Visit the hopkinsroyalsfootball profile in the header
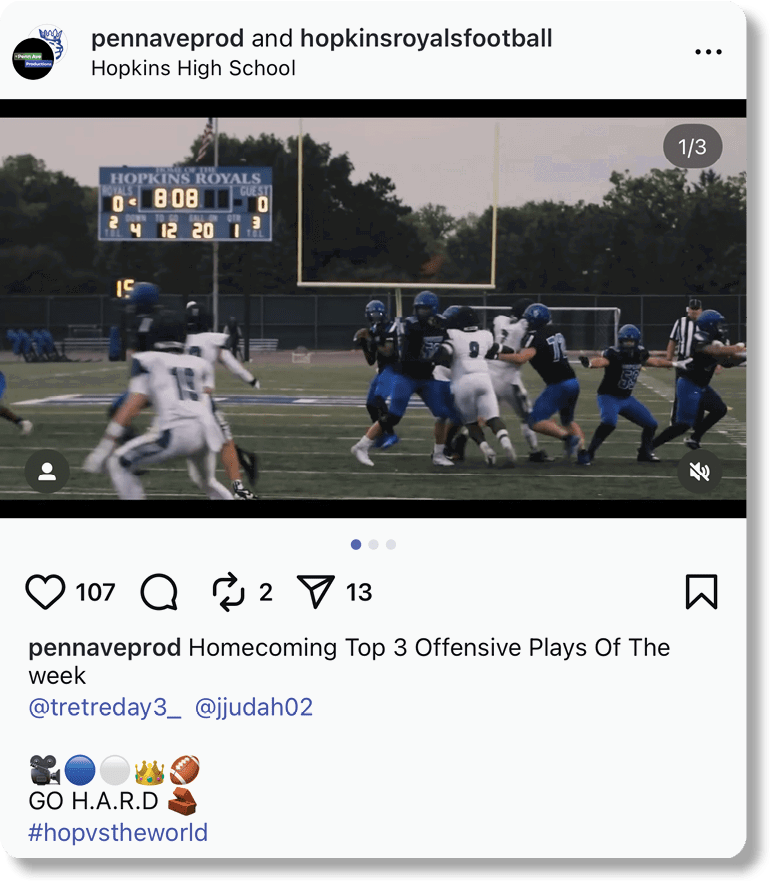 coord(426,38)
